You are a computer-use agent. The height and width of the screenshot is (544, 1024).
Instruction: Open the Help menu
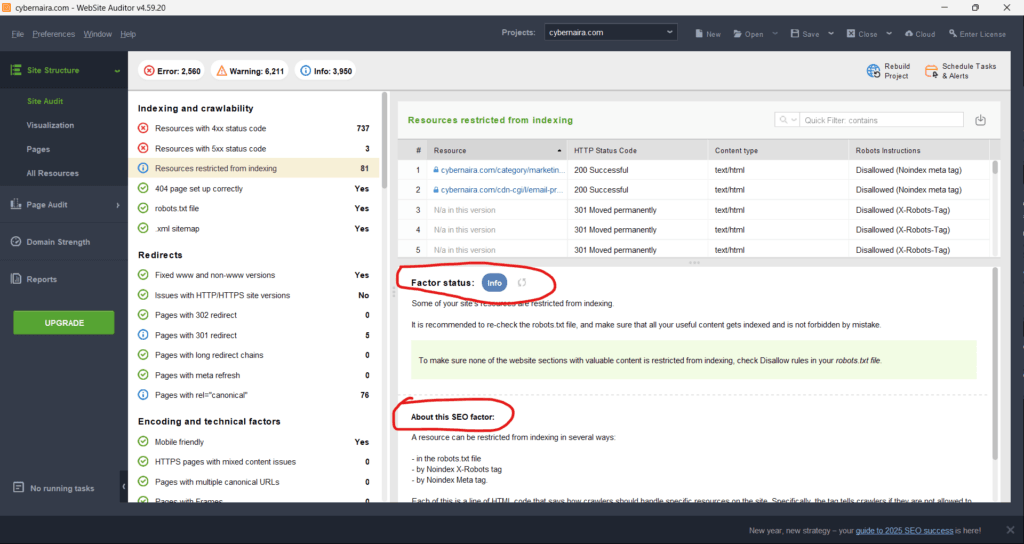[x=128, y=34]
